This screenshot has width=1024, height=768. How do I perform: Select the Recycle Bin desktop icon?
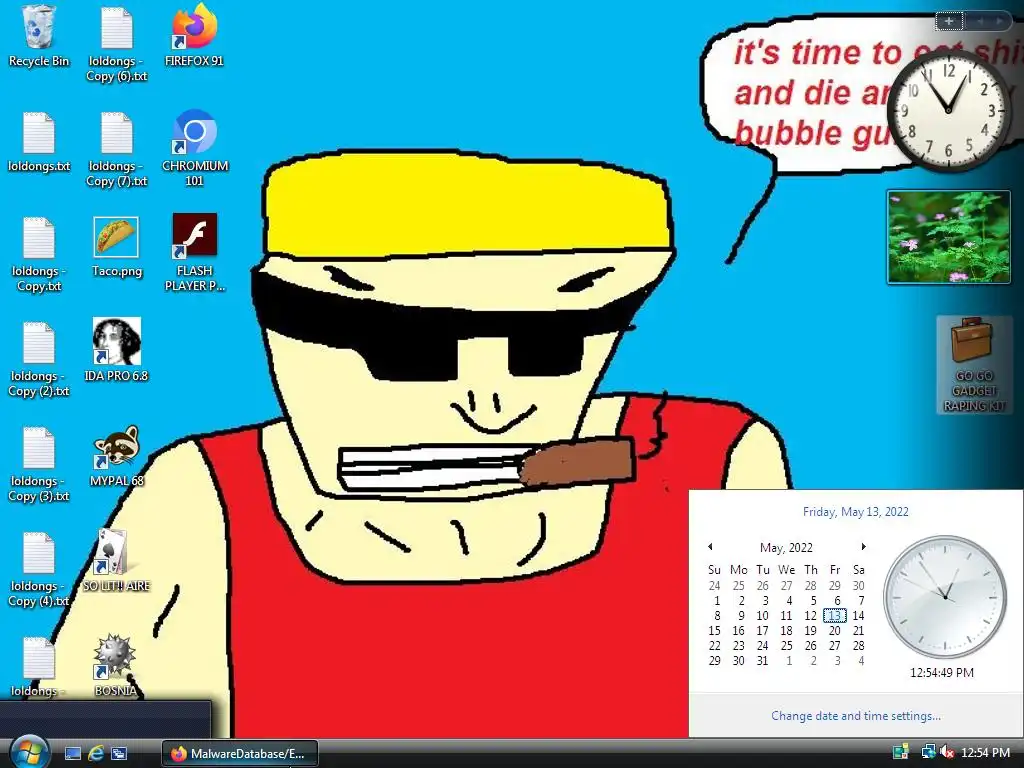[x=39, y=36]
